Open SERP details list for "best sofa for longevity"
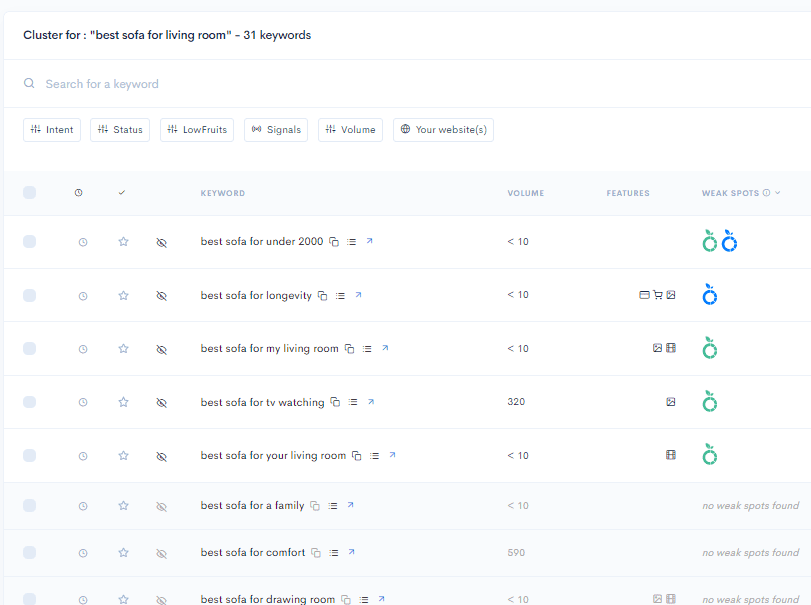Viewport: 811px width, 605px height. point(340,294)
